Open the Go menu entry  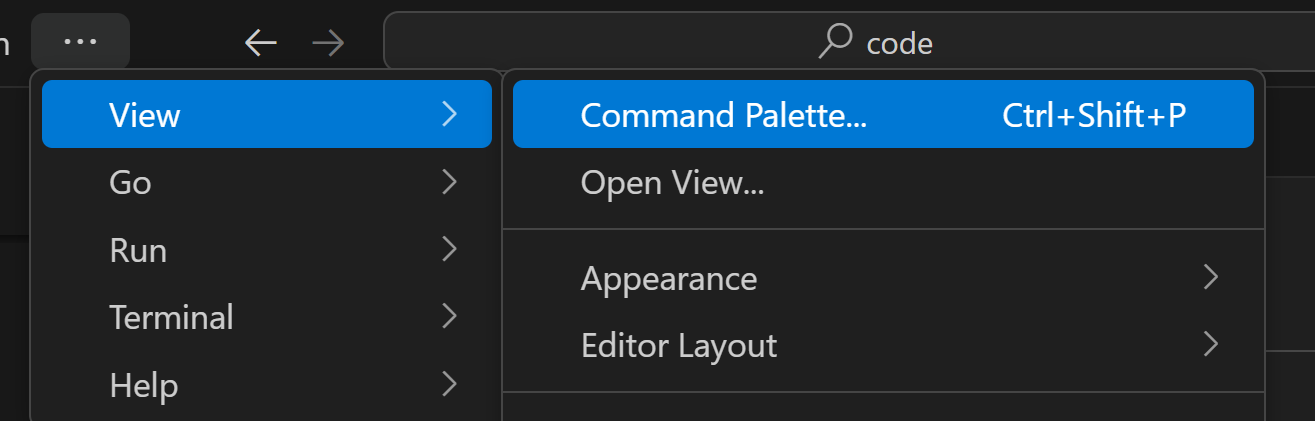click(130, 182)
